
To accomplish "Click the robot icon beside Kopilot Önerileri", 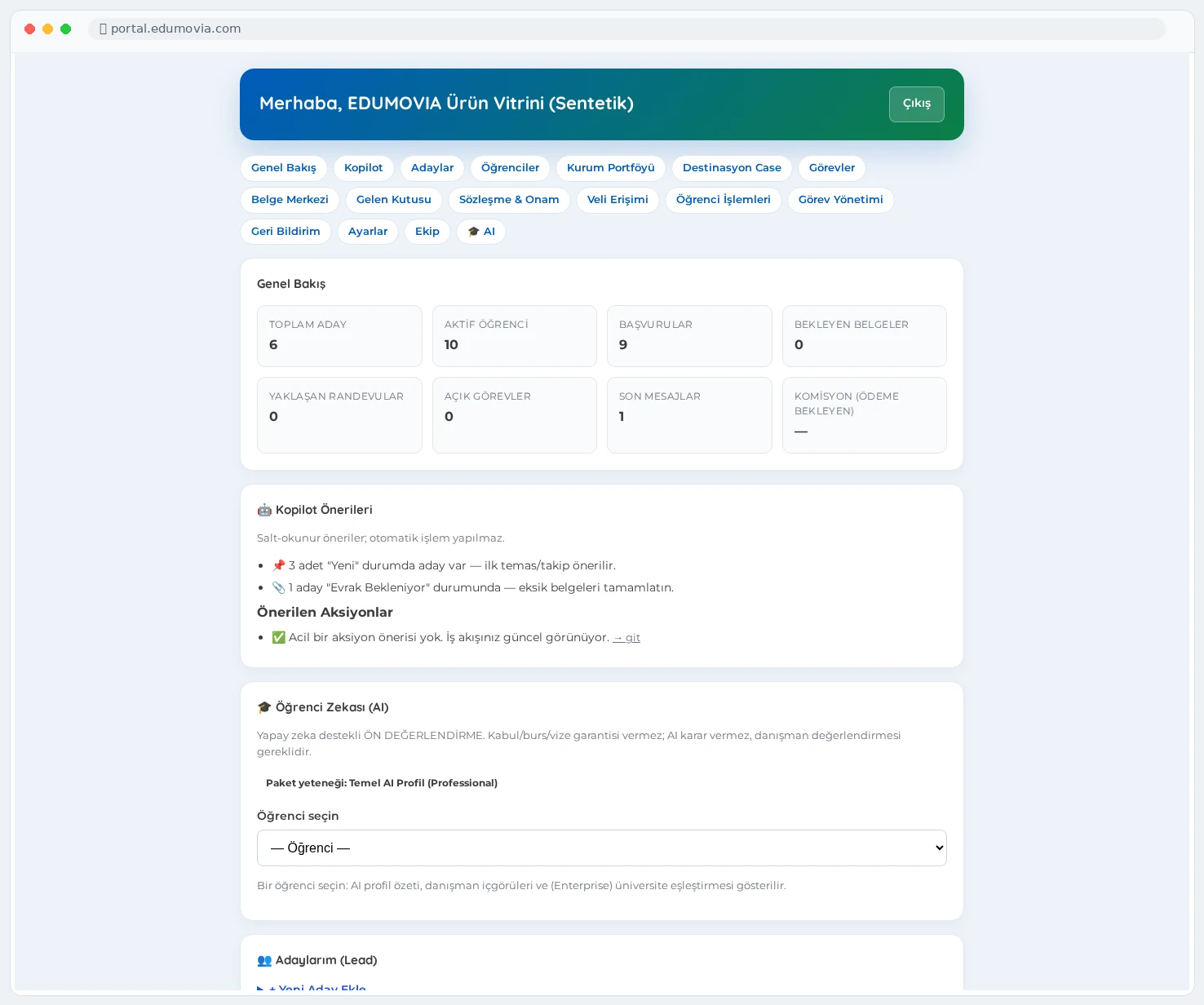I will pyautogui.click(x=264, y=510).
